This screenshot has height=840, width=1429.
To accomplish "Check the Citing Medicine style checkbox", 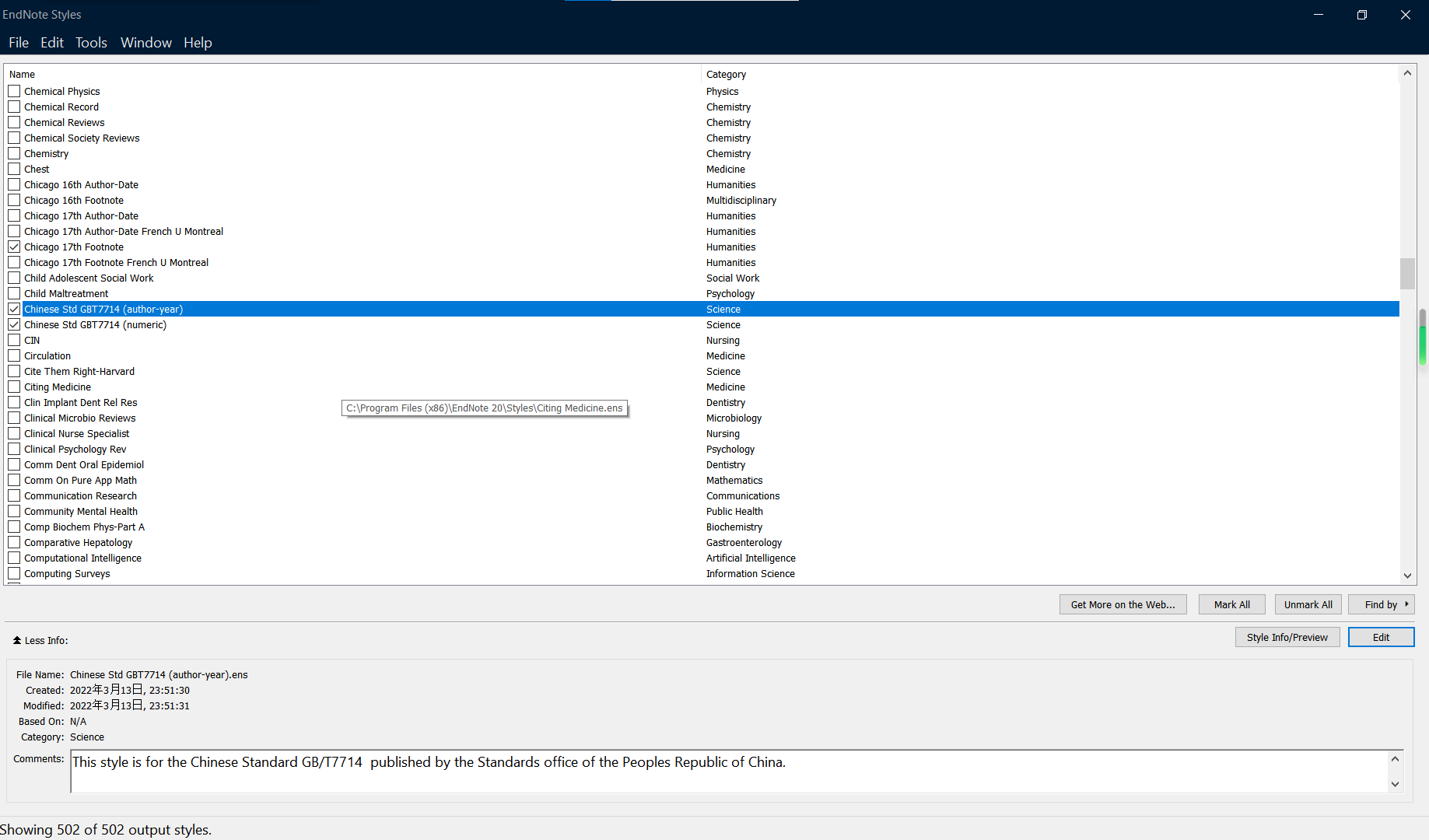I will [14, 387].
